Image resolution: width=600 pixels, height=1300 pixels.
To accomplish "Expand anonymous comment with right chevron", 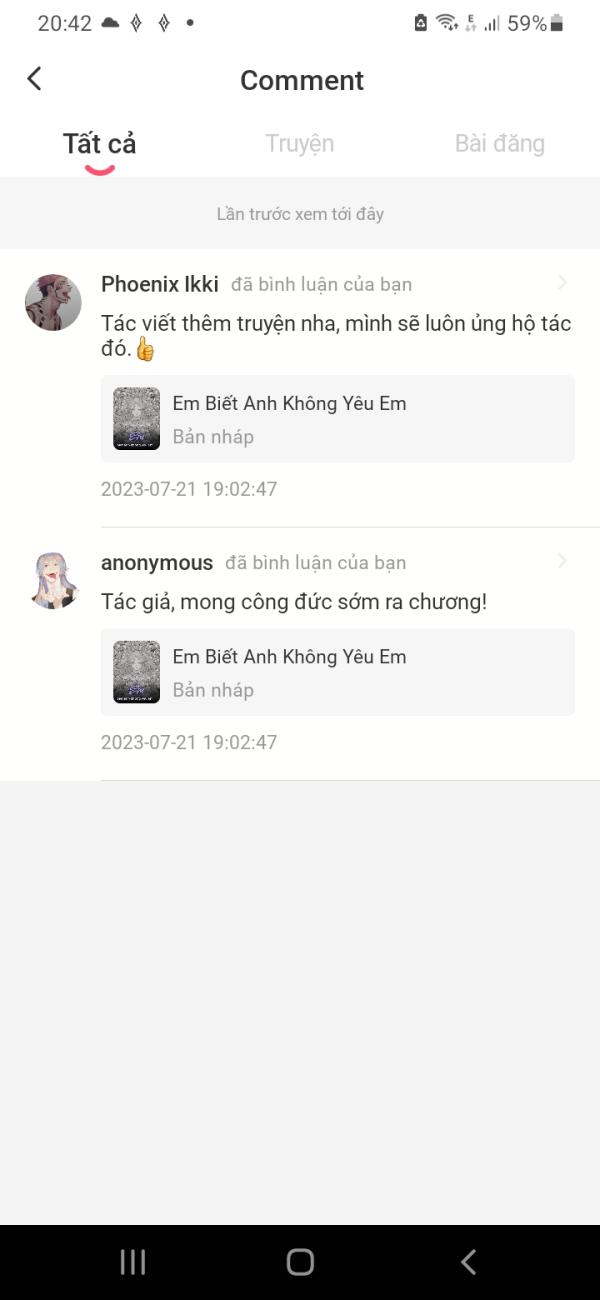I will (562, 561).
